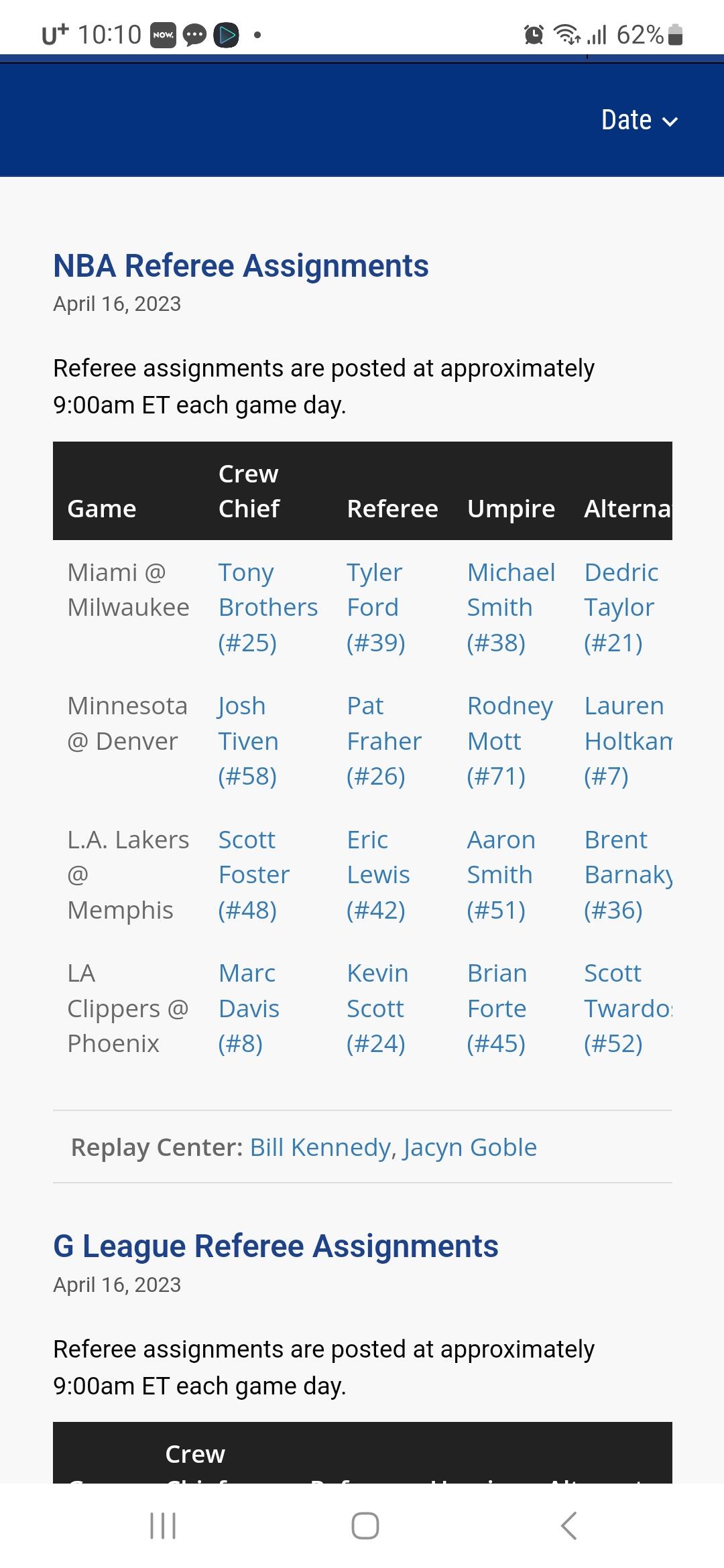The width and height of the screenshot is (724, 1568).
Task: Tap the battery status icon
Action: [x=676, y=34]
